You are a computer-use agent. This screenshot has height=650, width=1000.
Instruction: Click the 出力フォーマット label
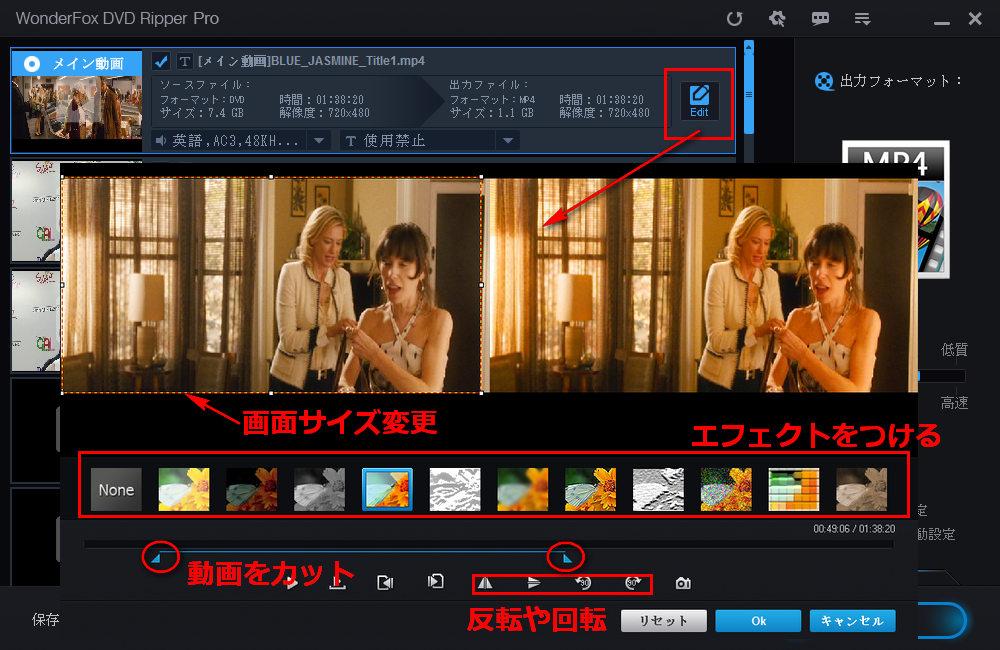point(900,81)
